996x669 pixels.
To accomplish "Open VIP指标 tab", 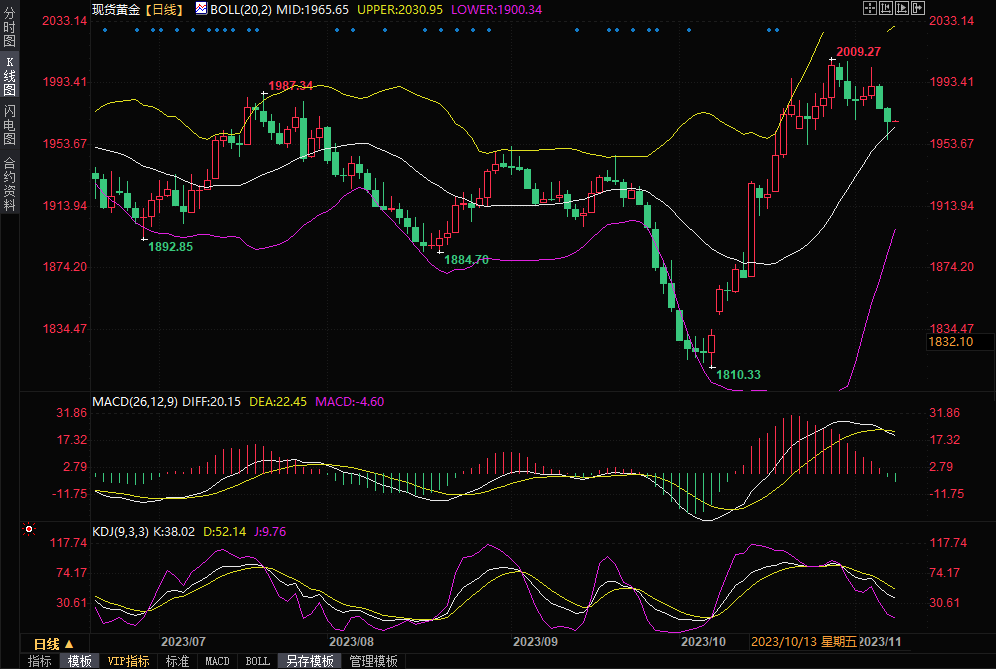I will [x=128, y=661].
